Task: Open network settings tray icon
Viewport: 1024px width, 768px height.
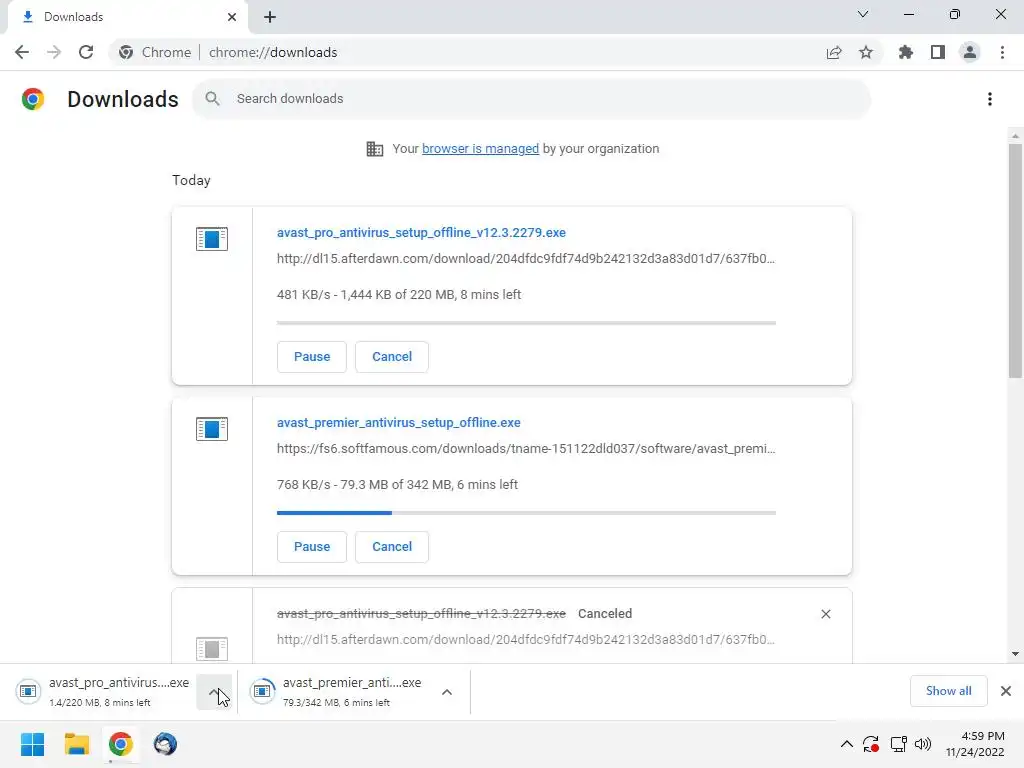Action: (899, 744)
